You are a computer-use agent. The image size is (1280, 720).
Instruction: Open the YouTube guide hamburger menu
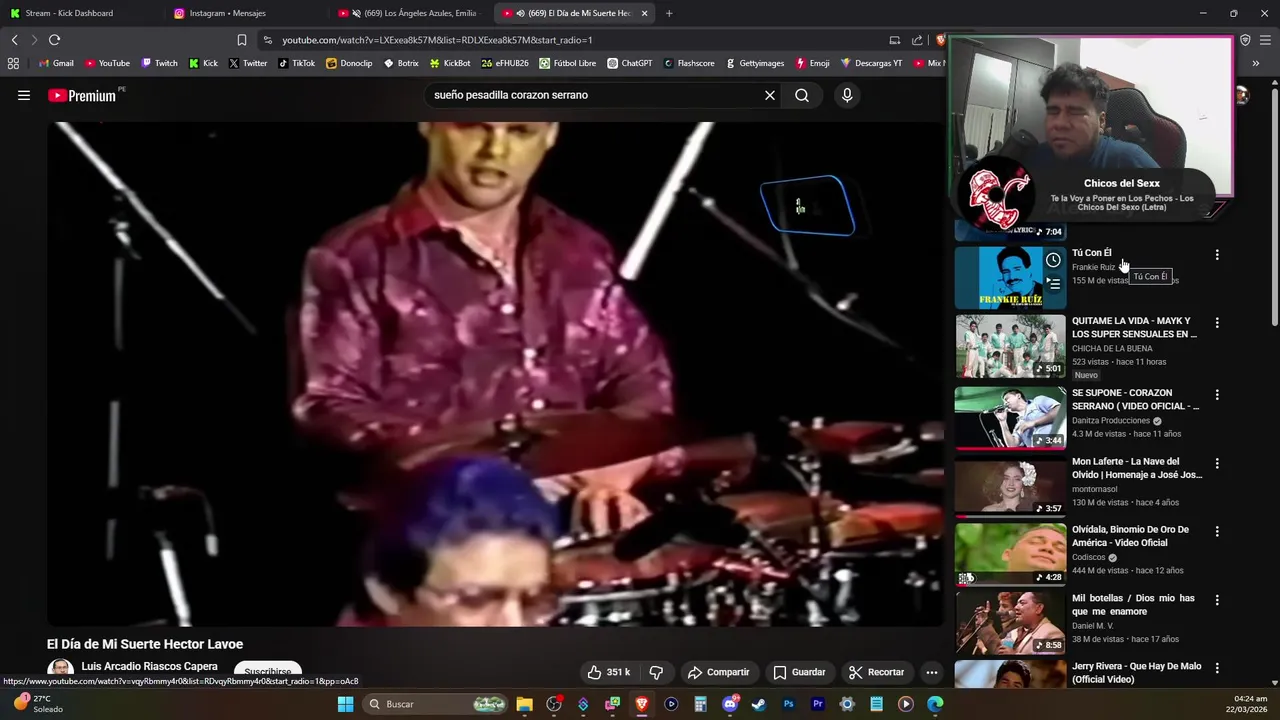tap(24, 95)
